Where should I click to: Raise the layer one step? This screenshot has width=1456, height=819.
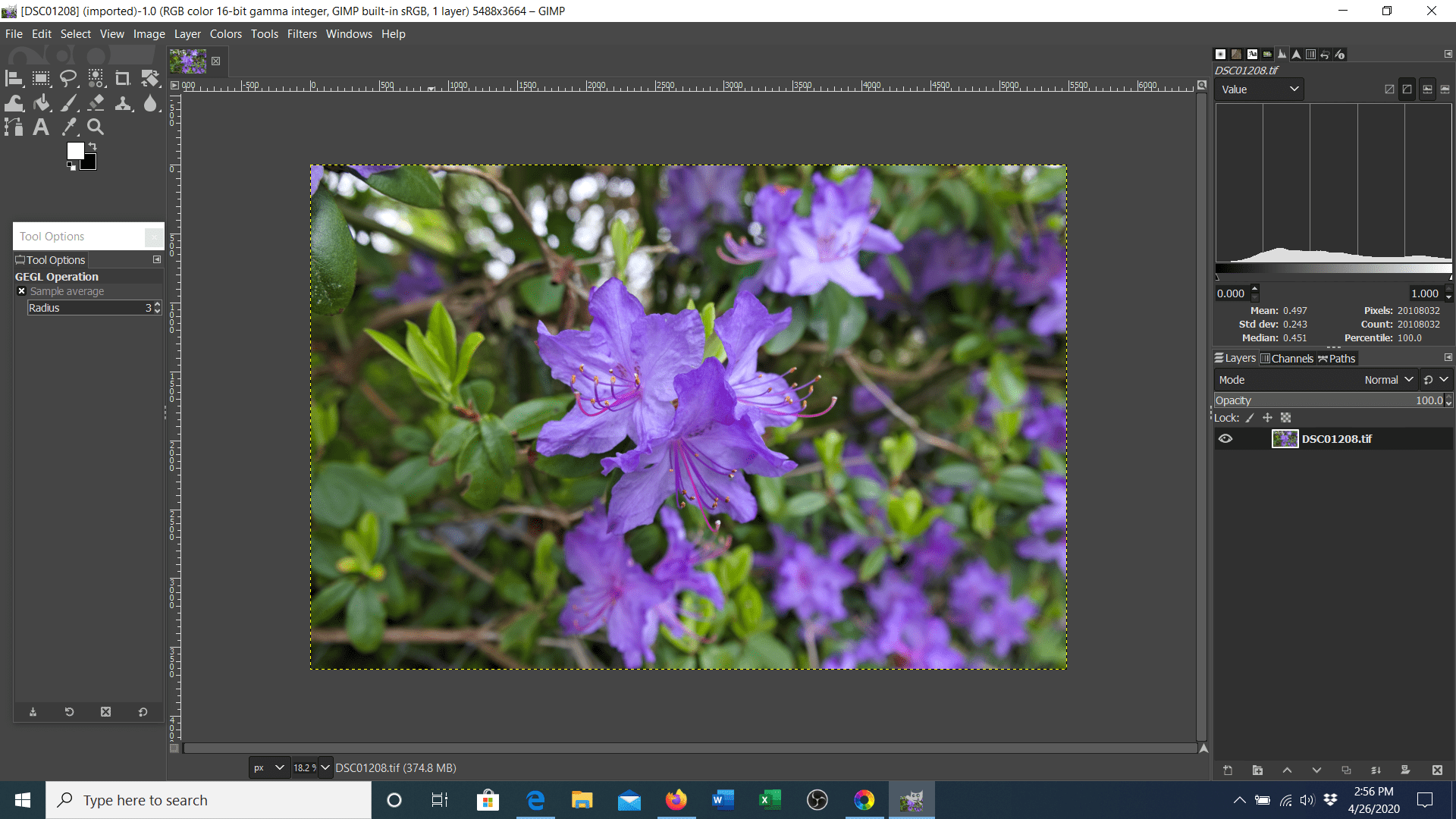[x=1287, y=770]
